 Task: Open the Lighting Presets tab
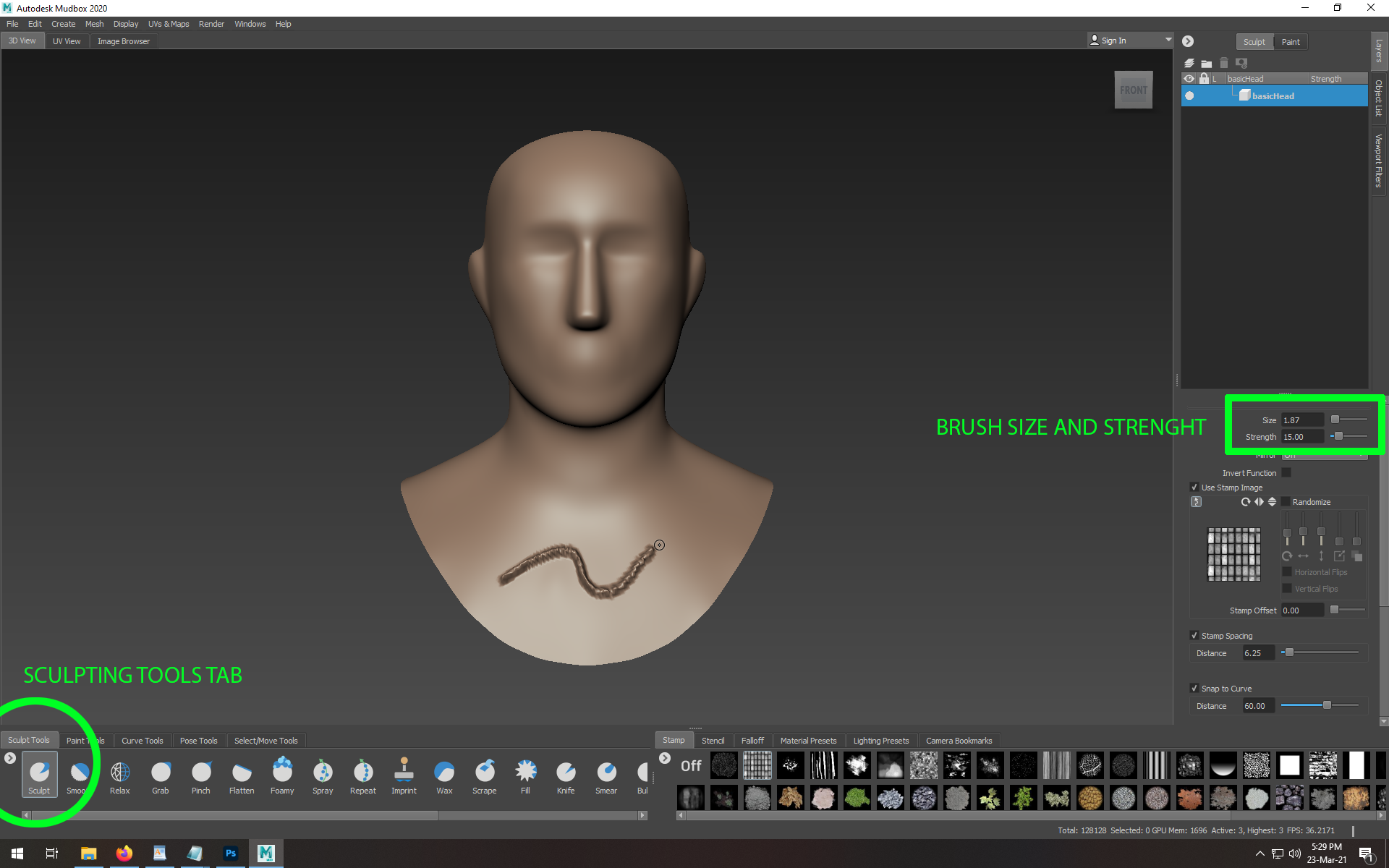click(x=881, y=741)
